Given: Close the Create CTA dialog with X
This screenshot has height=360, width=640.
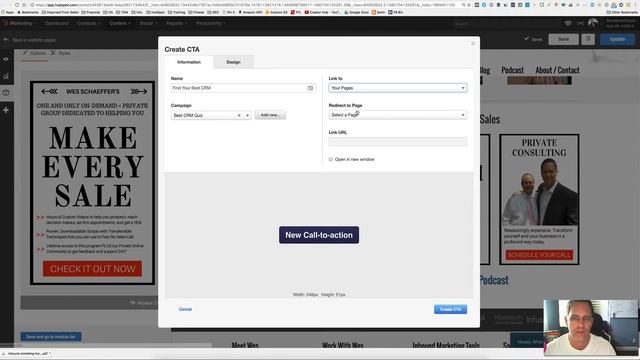Looking at the screenshot, I should [x=473, y=43].
